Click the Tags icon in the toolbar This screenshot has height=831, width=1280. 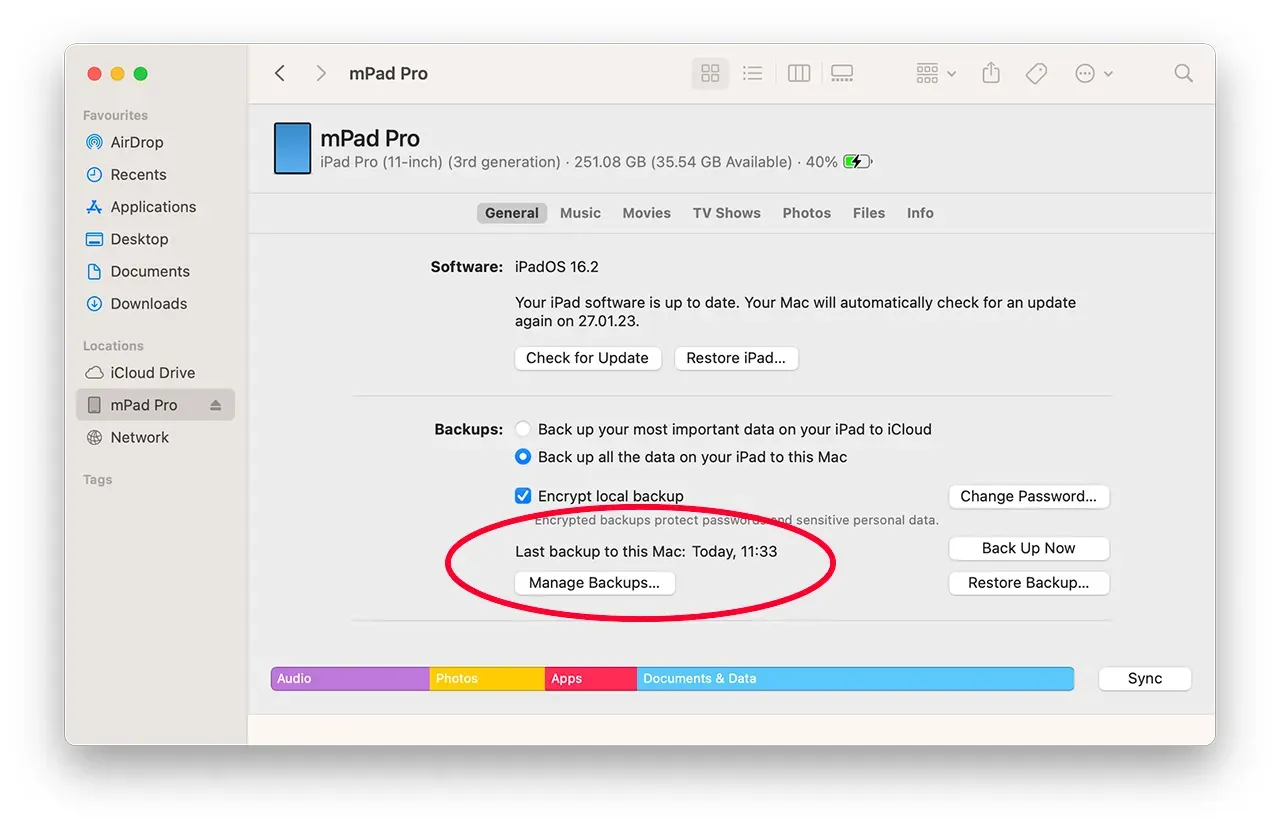click(x=1036, y=72)
